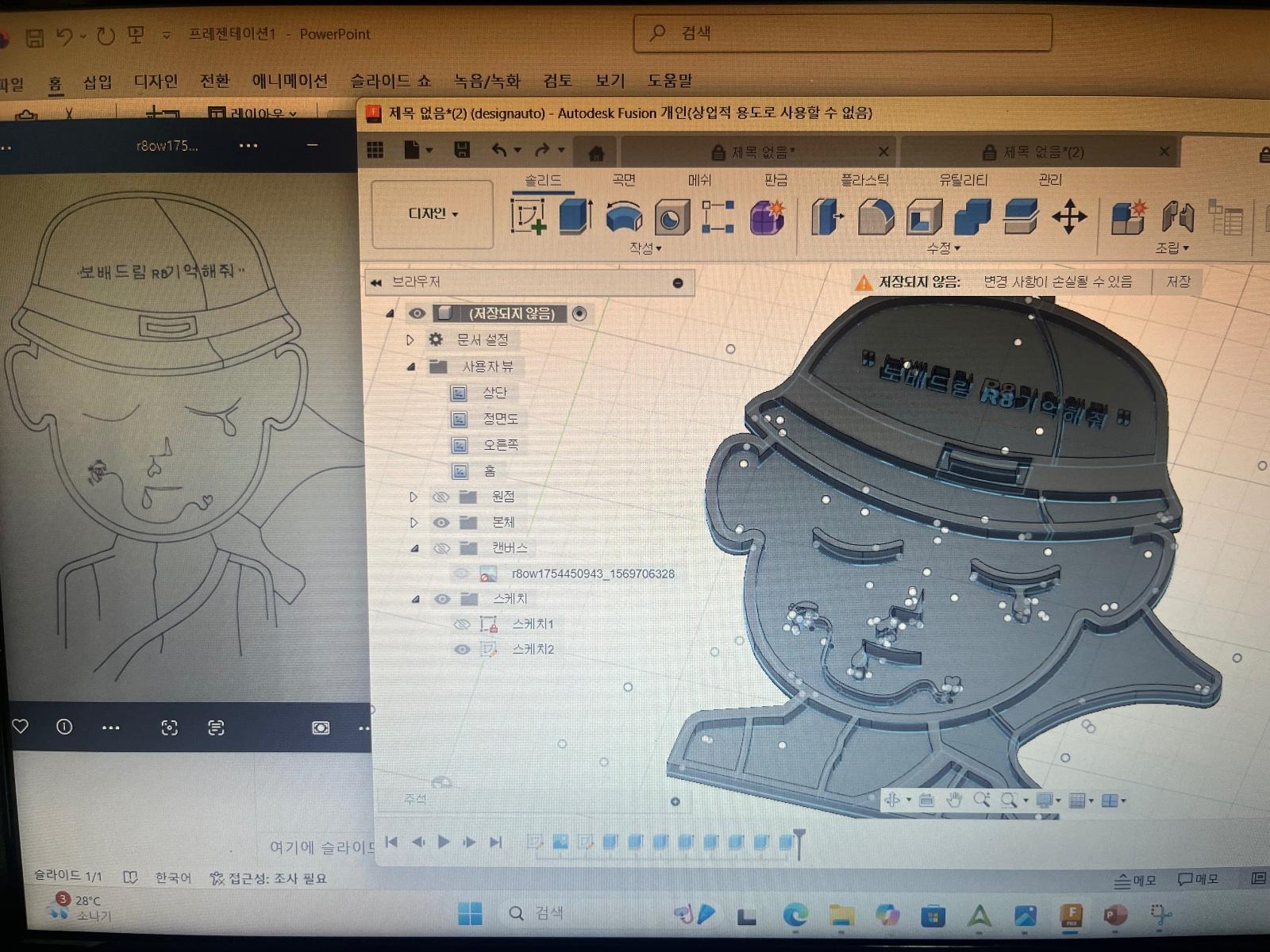Select the Extrude tool
The image size is (1270, 952).
(x=575, y=216)
